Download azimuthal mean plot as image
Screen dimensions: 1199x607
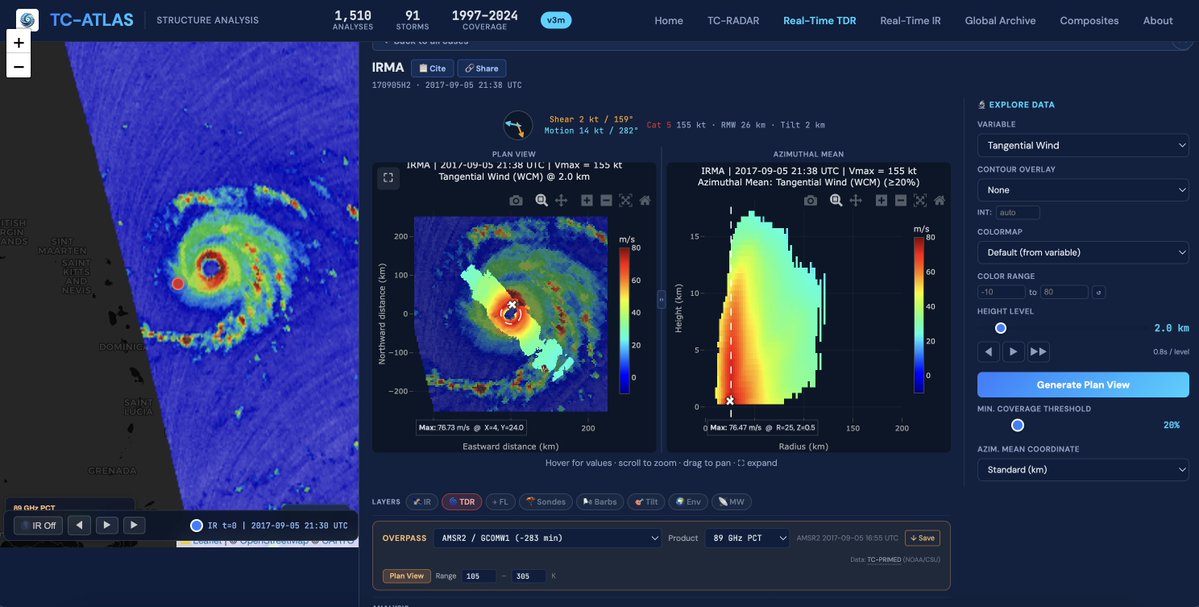[811, 200]
